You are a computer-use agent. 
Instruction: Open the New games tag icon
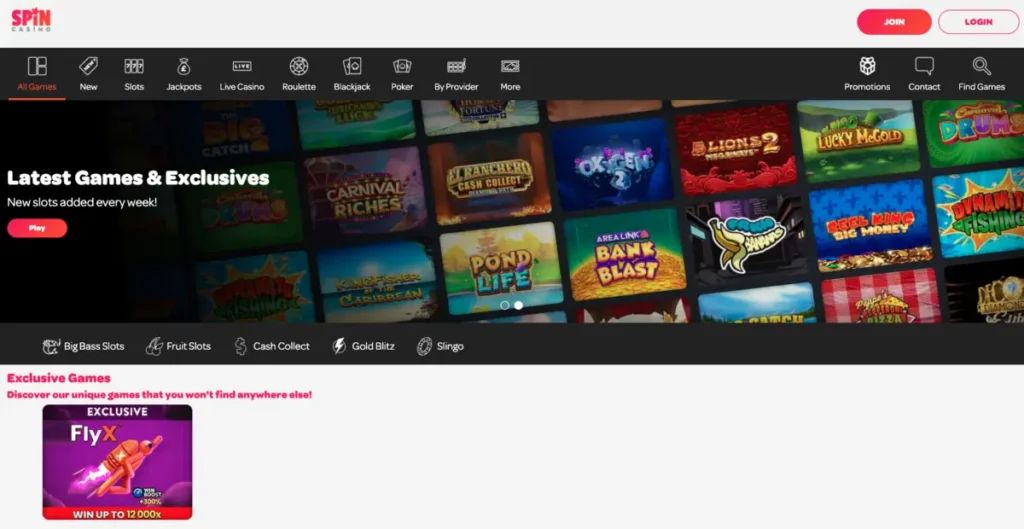point(88,66)
